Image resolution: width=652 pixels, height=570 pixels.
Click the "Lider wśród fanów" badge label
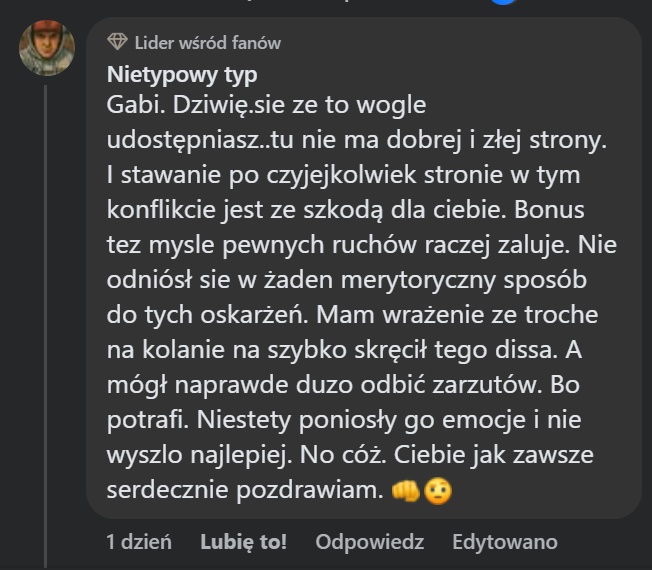point(207,43)
